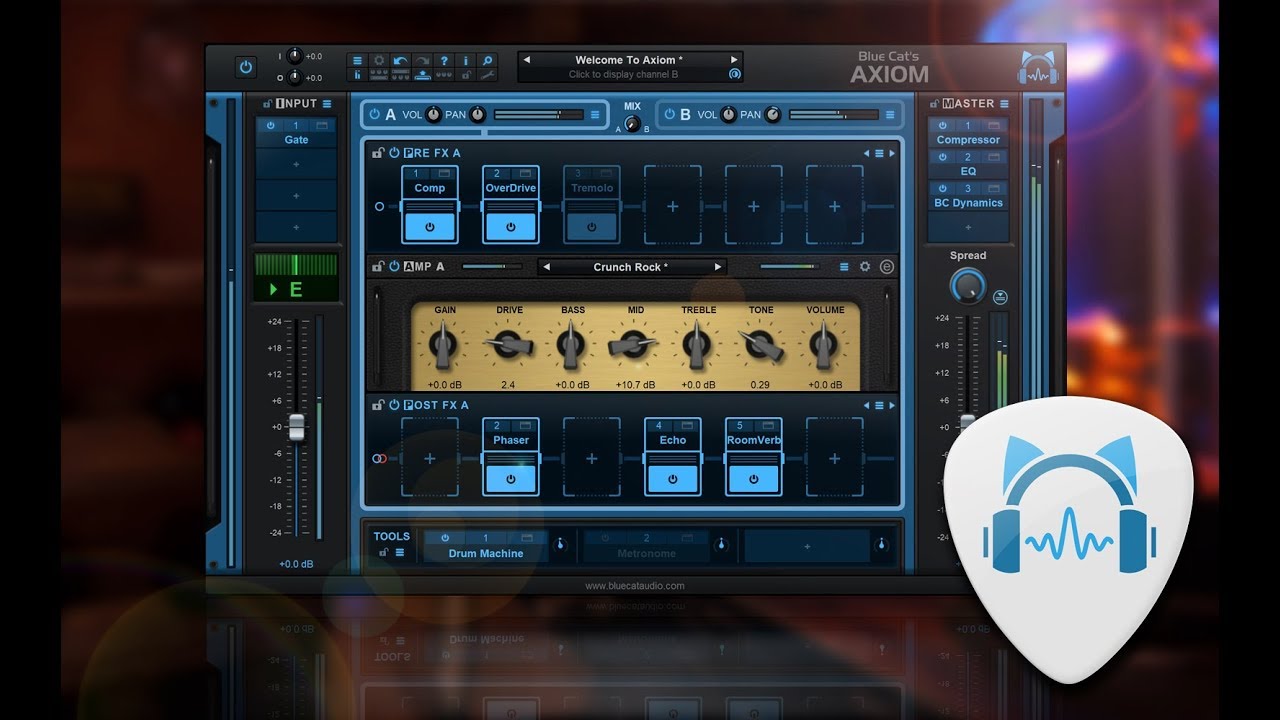The image size is (1280, 720).
Task: Click the Redo arrow icon
Action: pyautogui.click(x=422, y=60)
